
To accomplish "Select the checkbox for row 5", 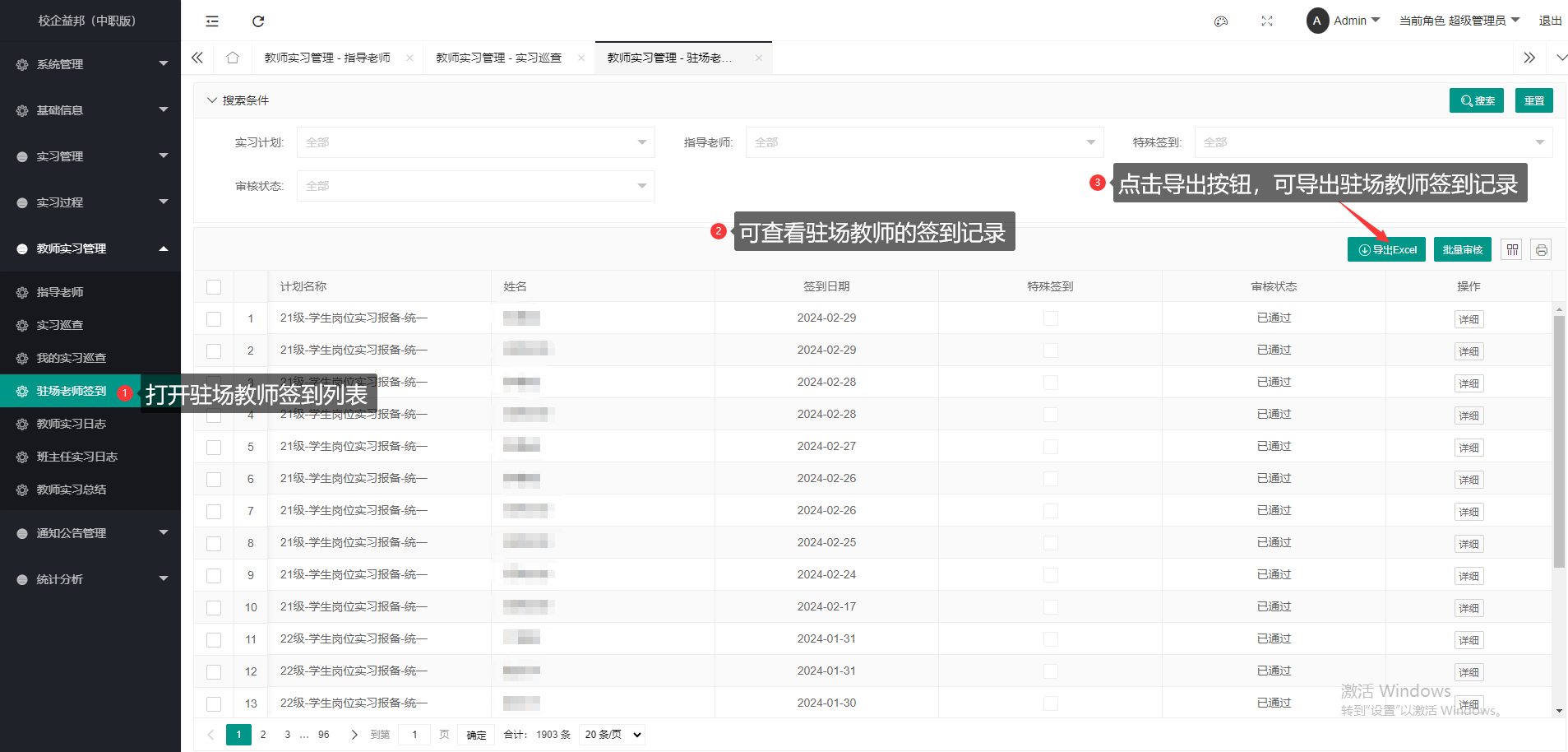I will 214,448.
